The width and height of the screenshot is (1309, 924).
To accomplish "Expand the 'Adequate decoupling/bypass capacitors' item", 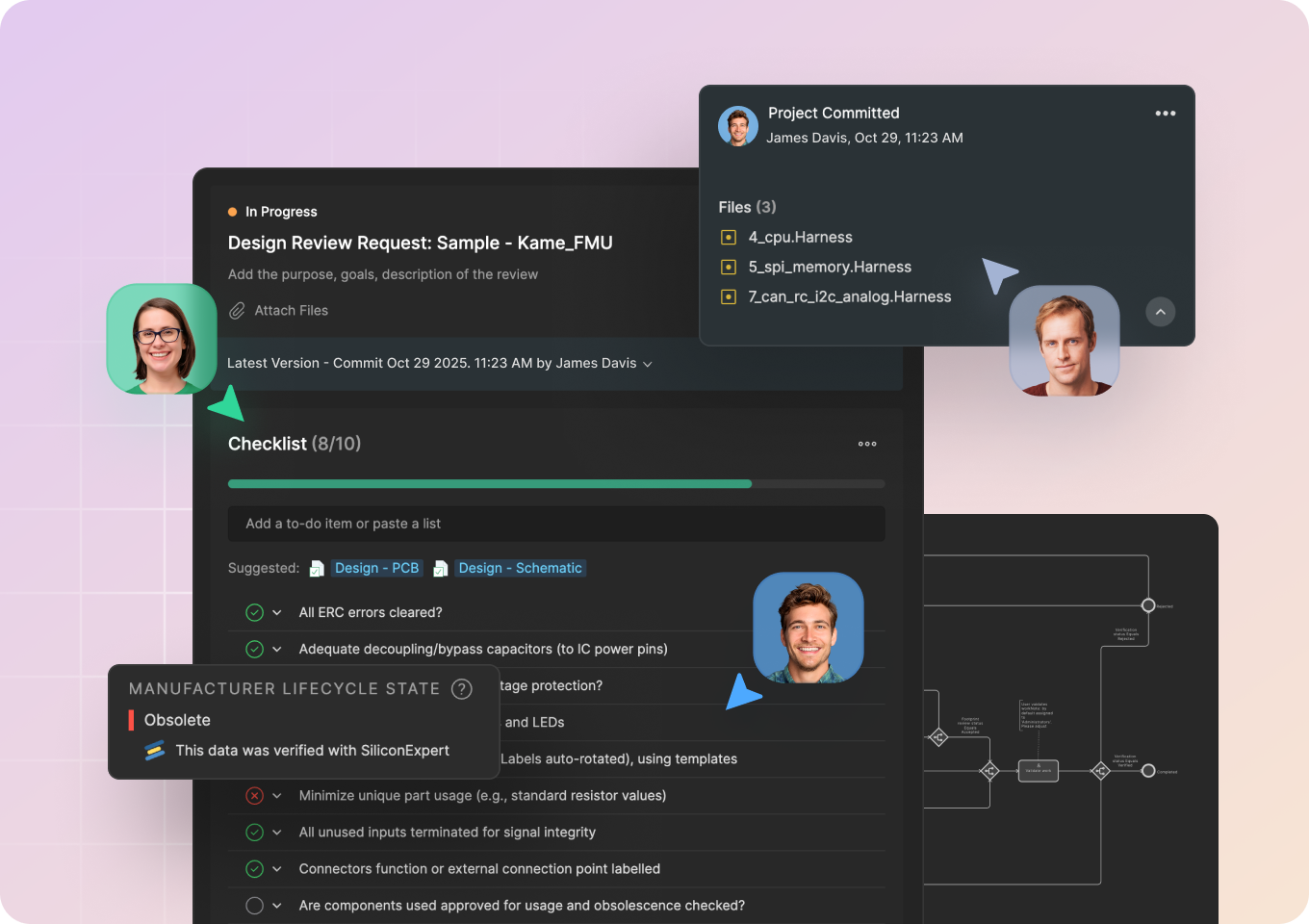I will pos(276,649).
